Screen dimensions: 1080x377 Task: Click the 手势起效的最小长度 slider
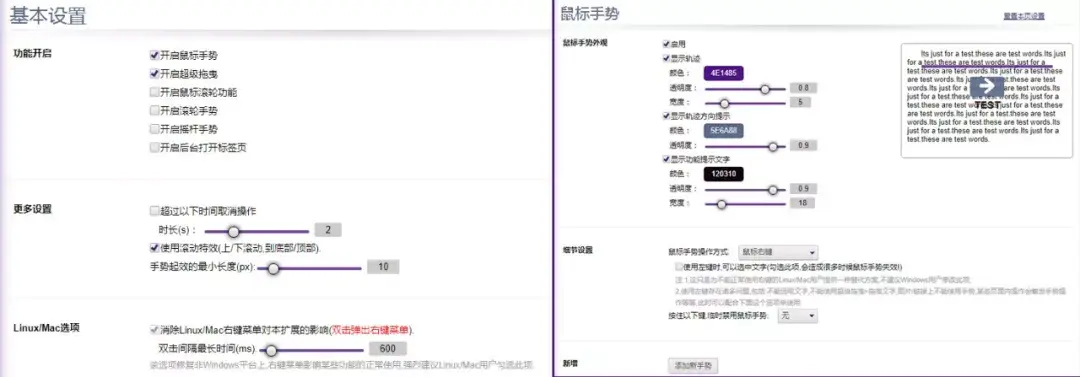coord(309,268)
